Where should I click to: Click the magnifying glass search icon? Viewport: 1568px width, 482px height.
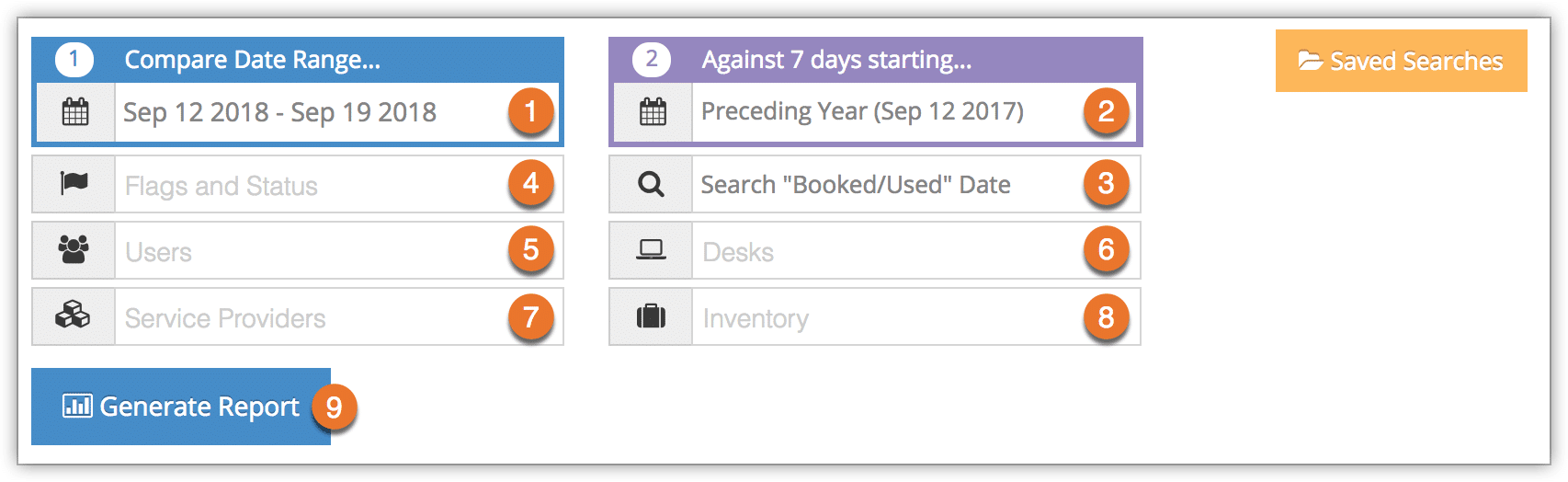point(651,184)
